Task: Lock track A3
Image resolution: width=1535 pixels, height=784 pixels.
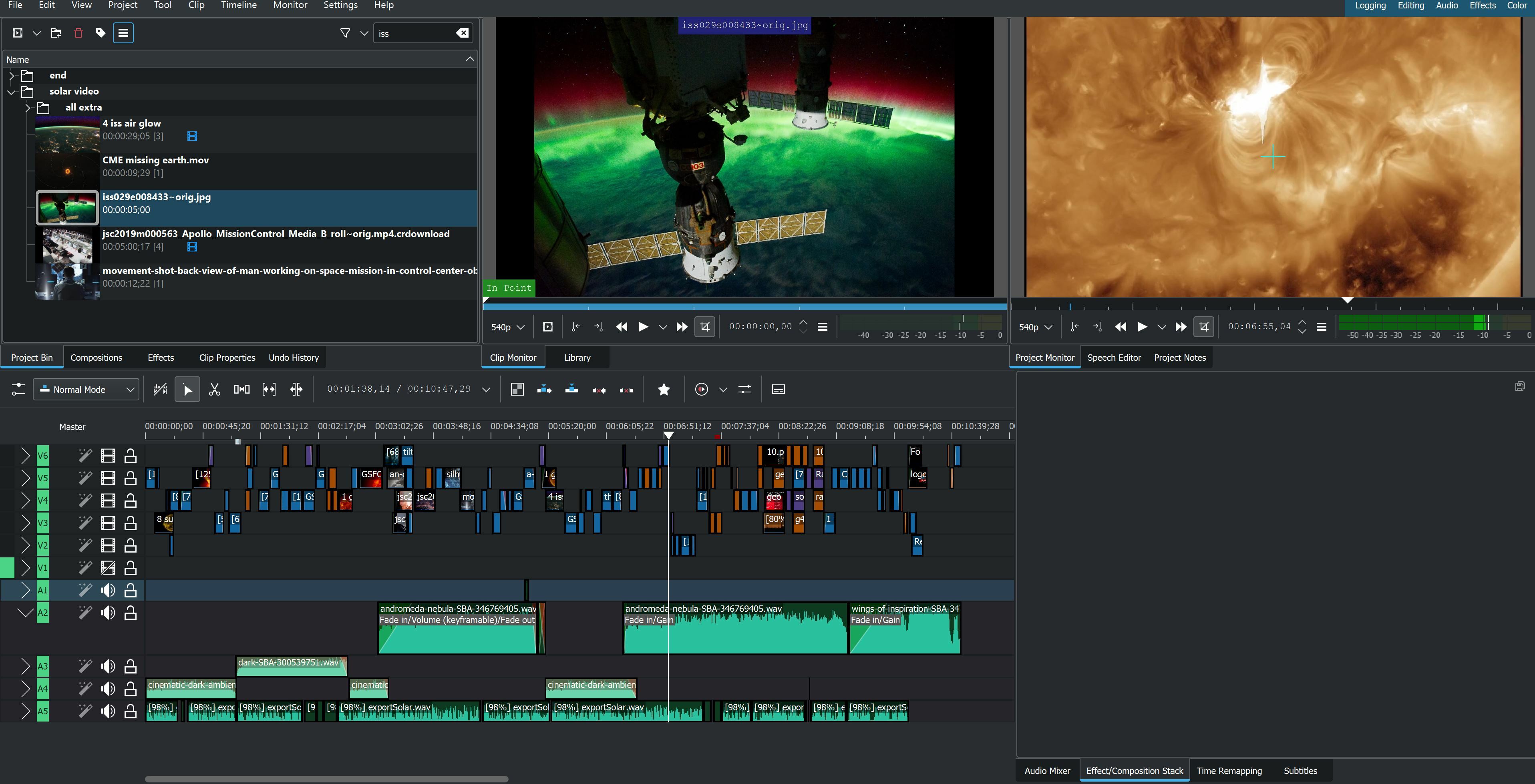Action: tap(131, 666)
